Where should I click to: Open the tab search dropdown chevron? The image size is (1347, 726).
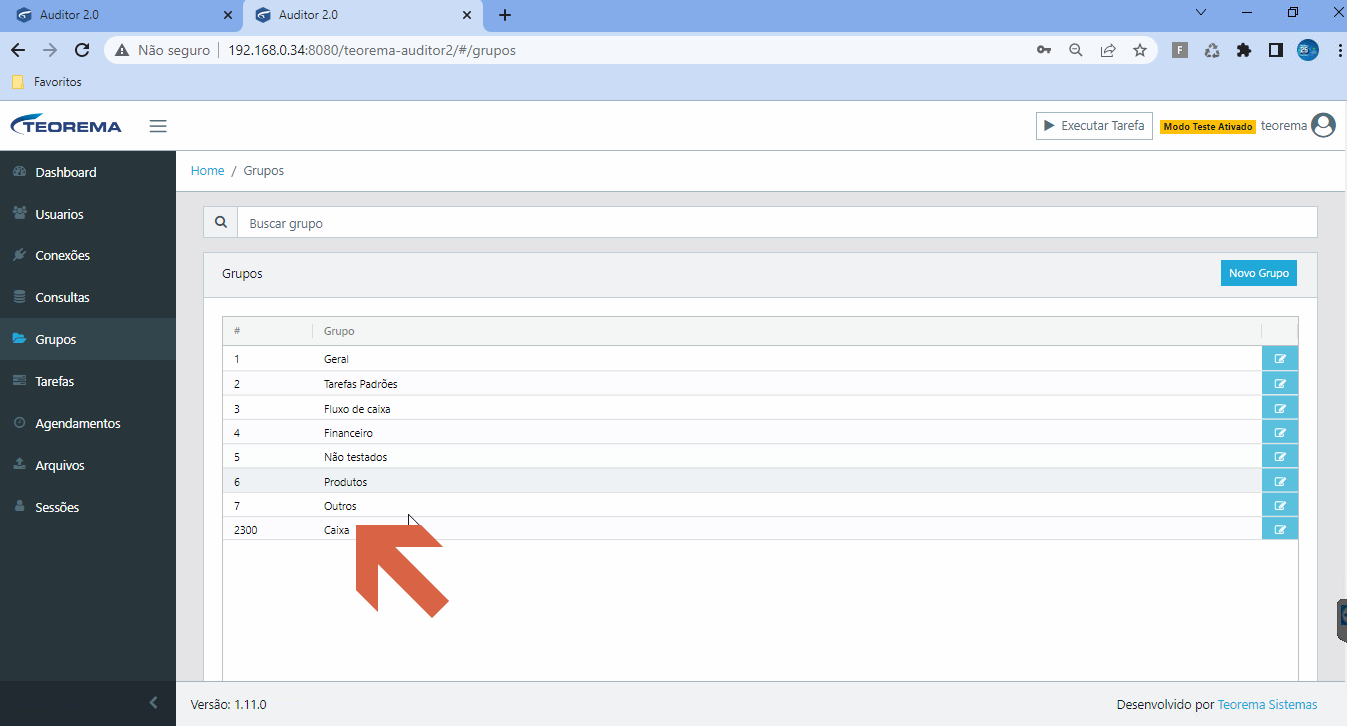(x=1201, y=13)
